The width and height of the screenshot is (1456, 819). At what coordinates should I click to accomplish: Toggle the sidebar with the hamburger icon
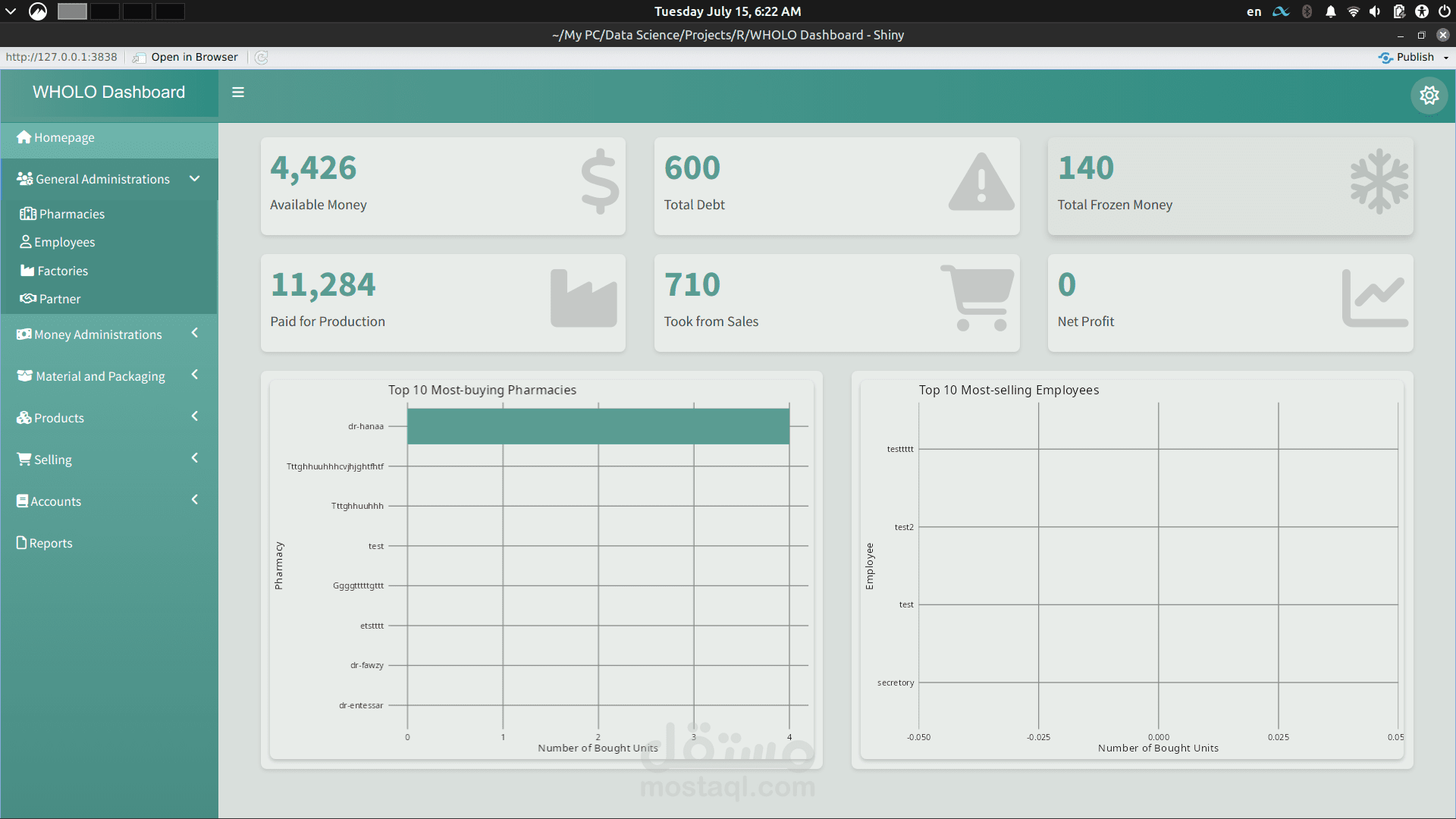(x=238, y=92)
